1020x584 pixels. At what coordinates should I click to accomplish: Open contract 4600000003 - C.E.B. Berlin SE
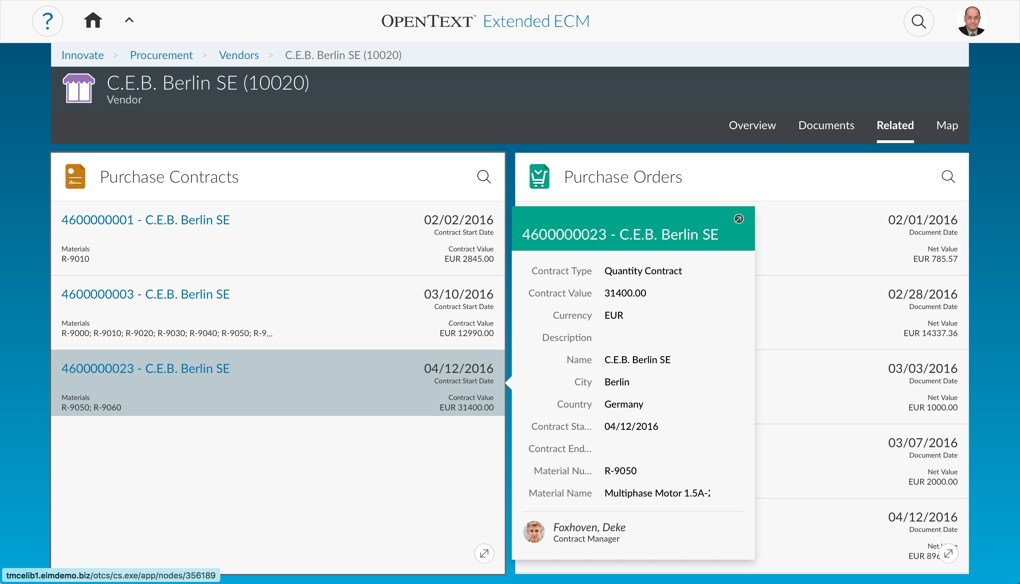pos(146,294)
